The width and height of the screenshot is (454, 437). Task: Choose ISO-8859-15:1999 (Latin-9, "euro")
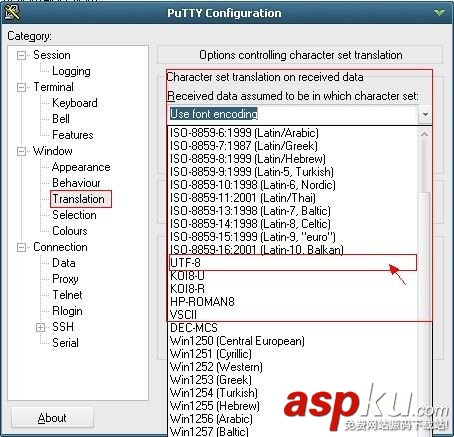[293, 237]
